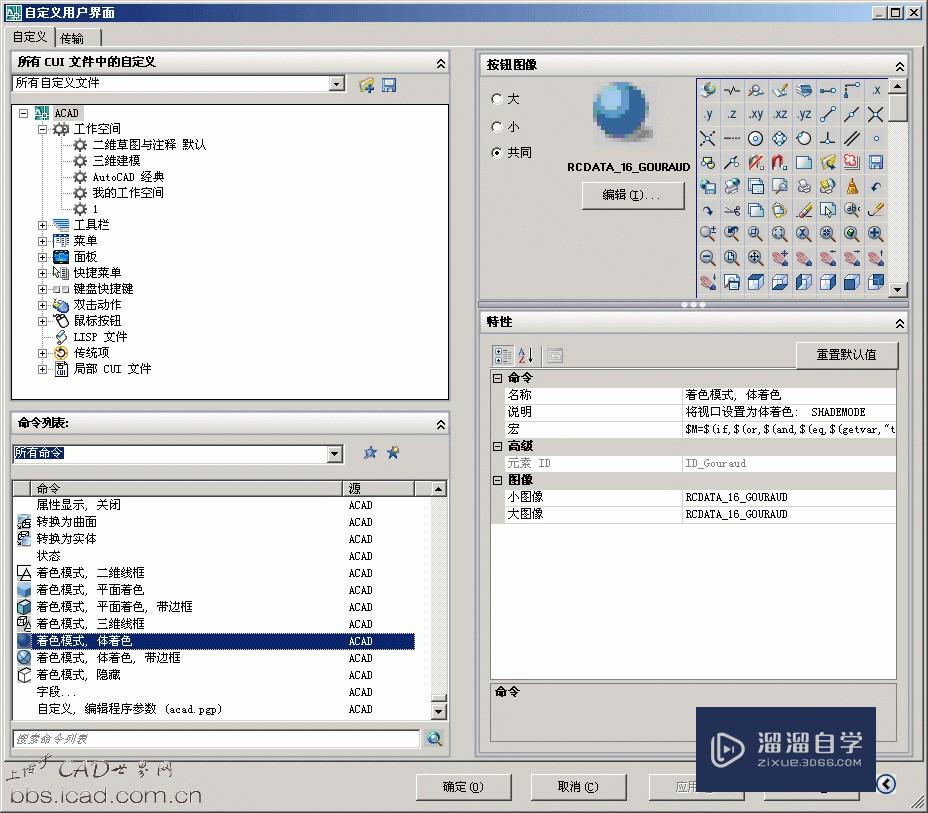Select the magnet snap icon in the button palette
The image size is (928, 813).
click(780, 161)
